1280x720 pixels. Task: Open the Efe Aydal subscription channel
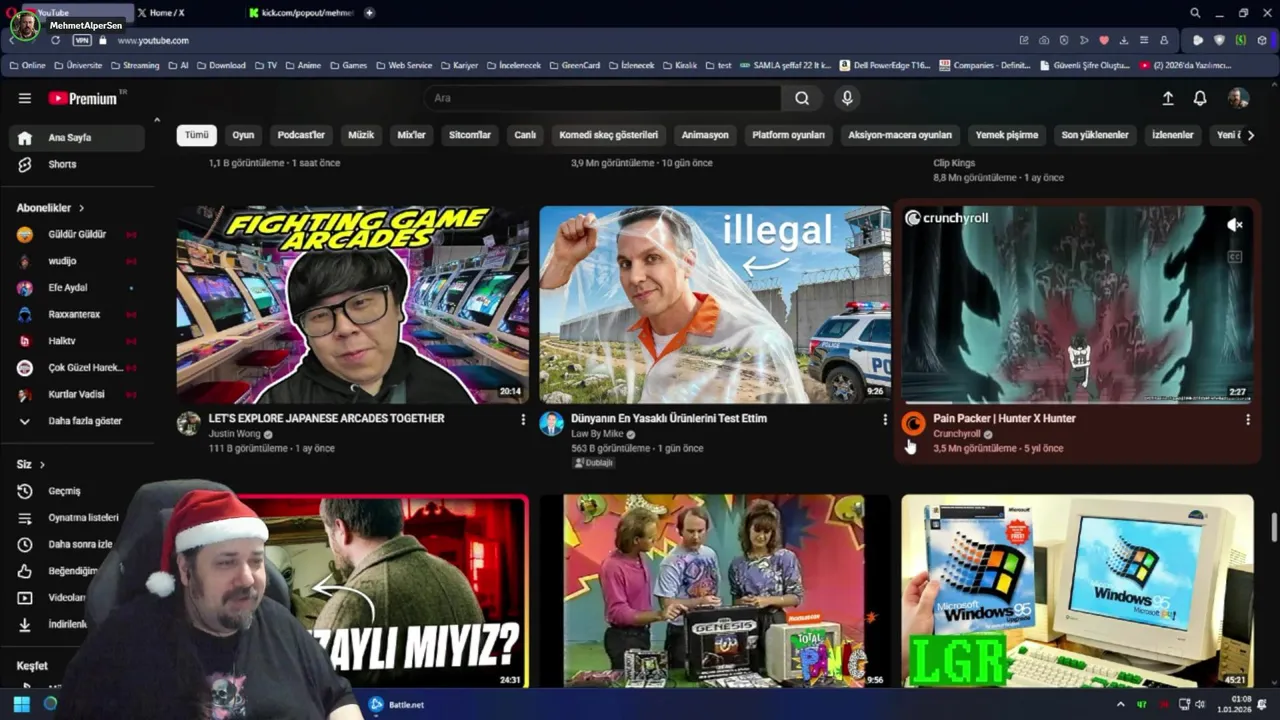click(x=77, y=287)
